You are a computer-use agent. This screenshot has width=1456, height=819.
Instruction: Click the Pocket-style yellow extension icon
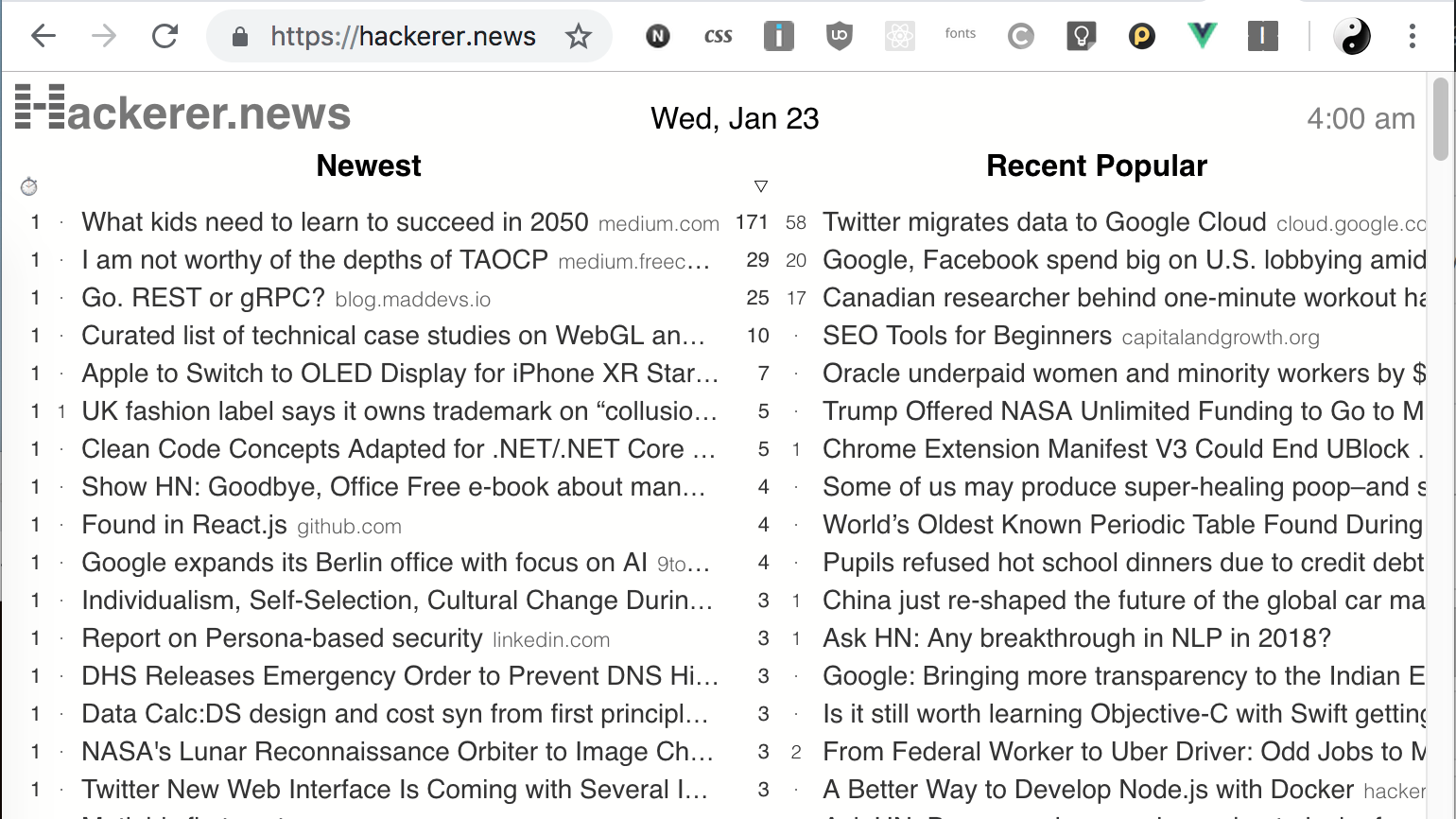point(1141,36)
